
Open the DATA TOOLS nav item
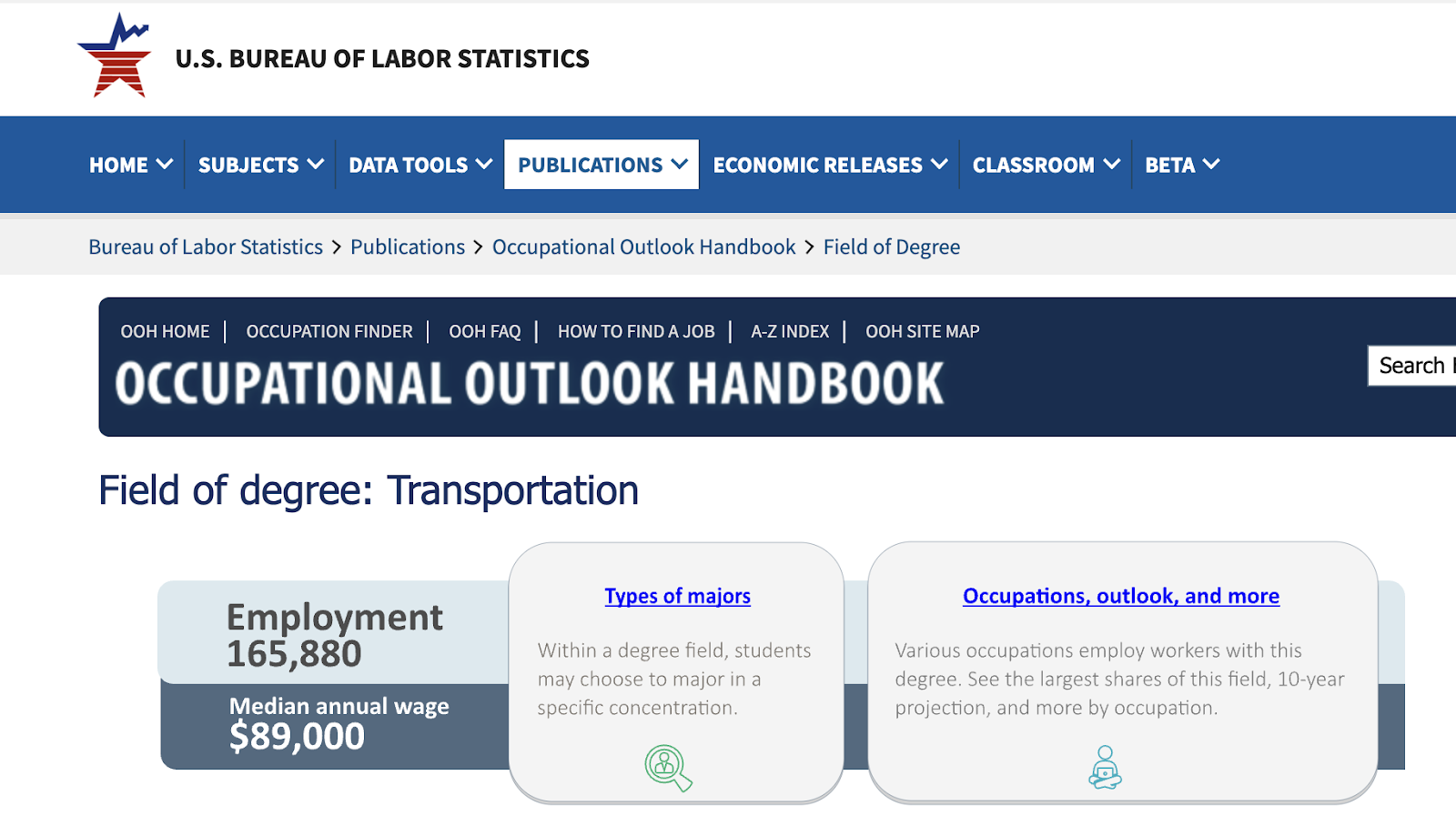[409, 166]
